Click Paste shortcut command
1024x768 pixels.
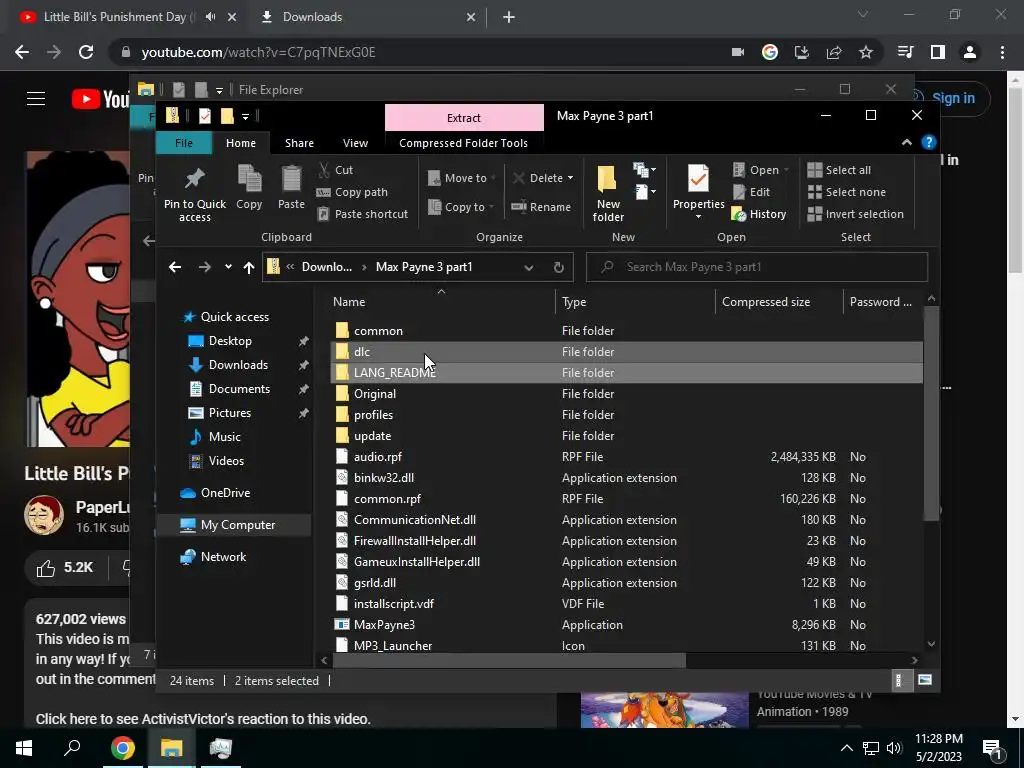(x=362, y=214)
